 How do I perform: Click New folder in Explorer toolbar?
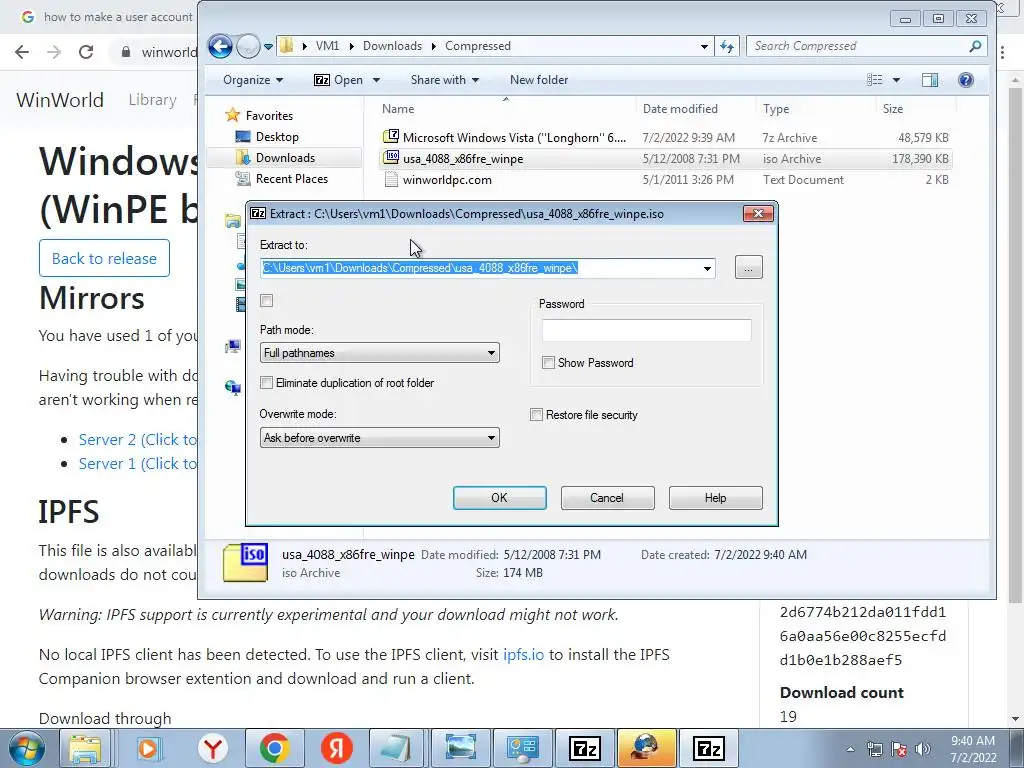539,80
